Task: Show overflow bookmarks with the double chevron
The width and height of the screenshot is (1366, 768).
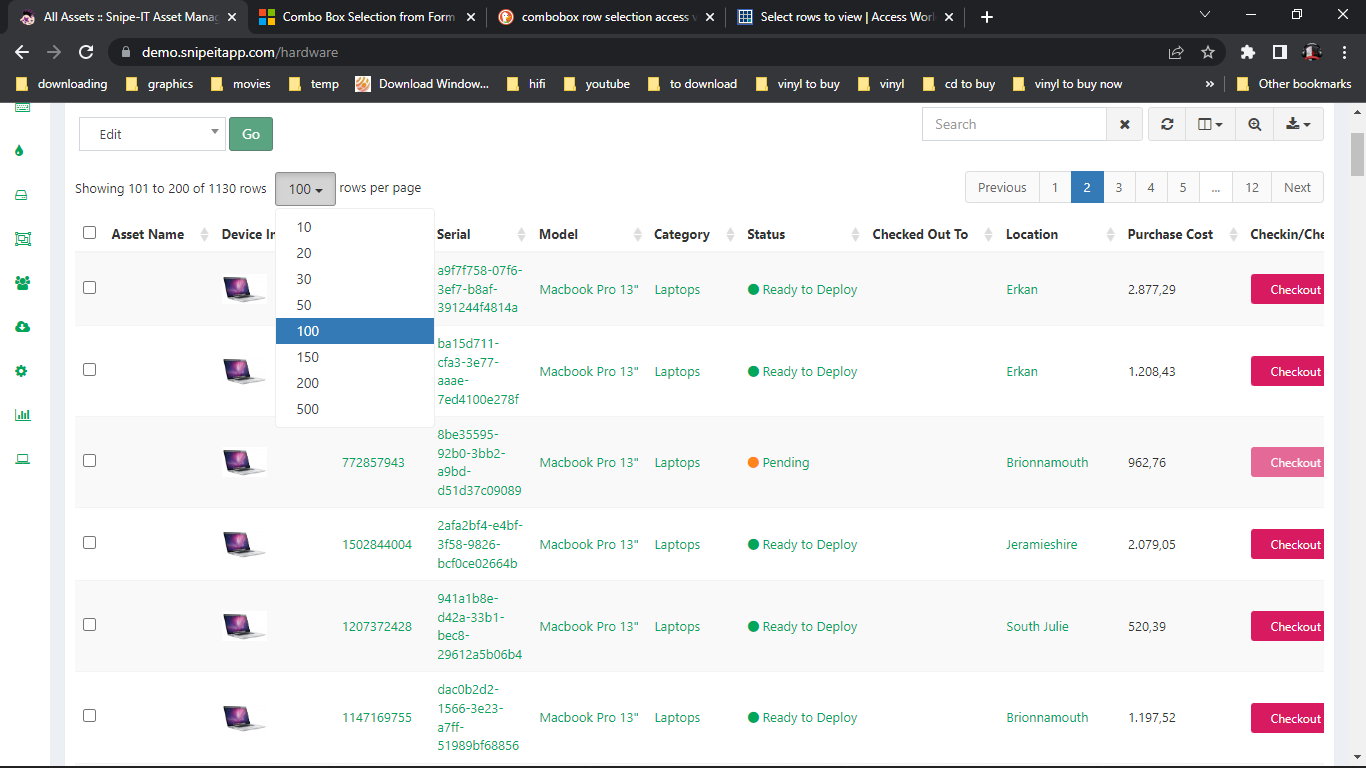Action: pos(1210,84)
